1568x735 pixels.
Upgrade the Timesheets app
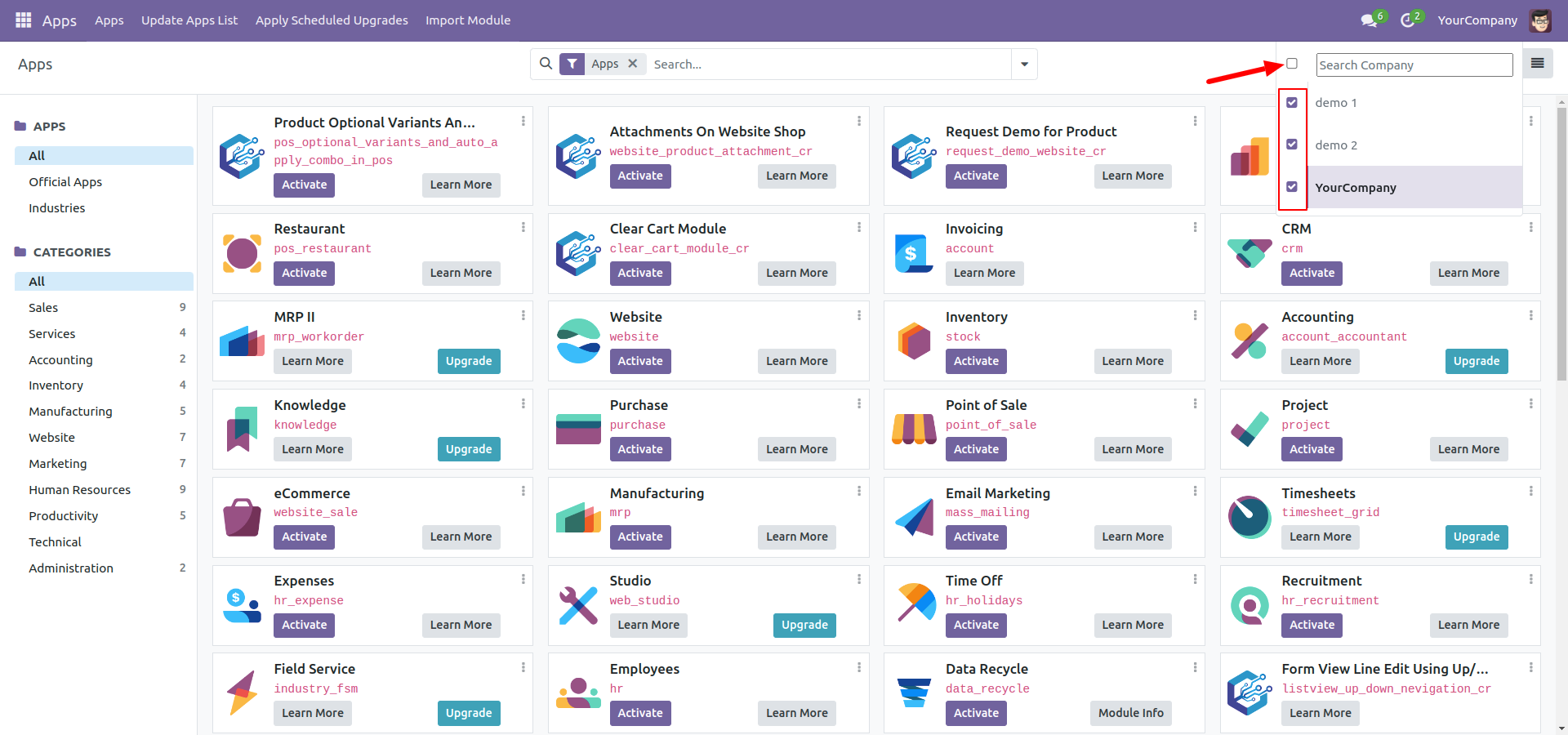(x=1477, y=537)
